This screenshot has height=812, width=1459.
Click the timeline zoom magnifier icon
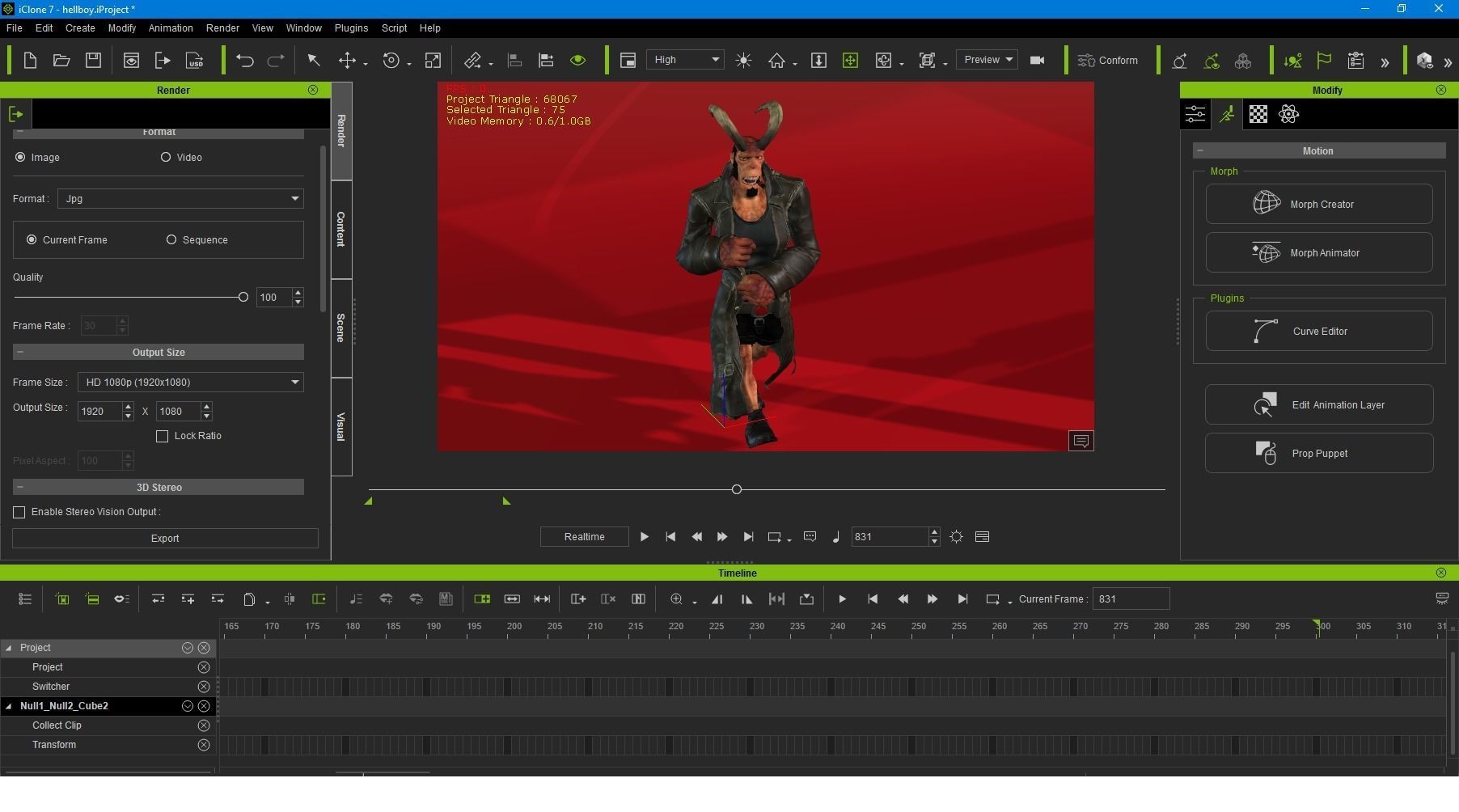point(676,599)
